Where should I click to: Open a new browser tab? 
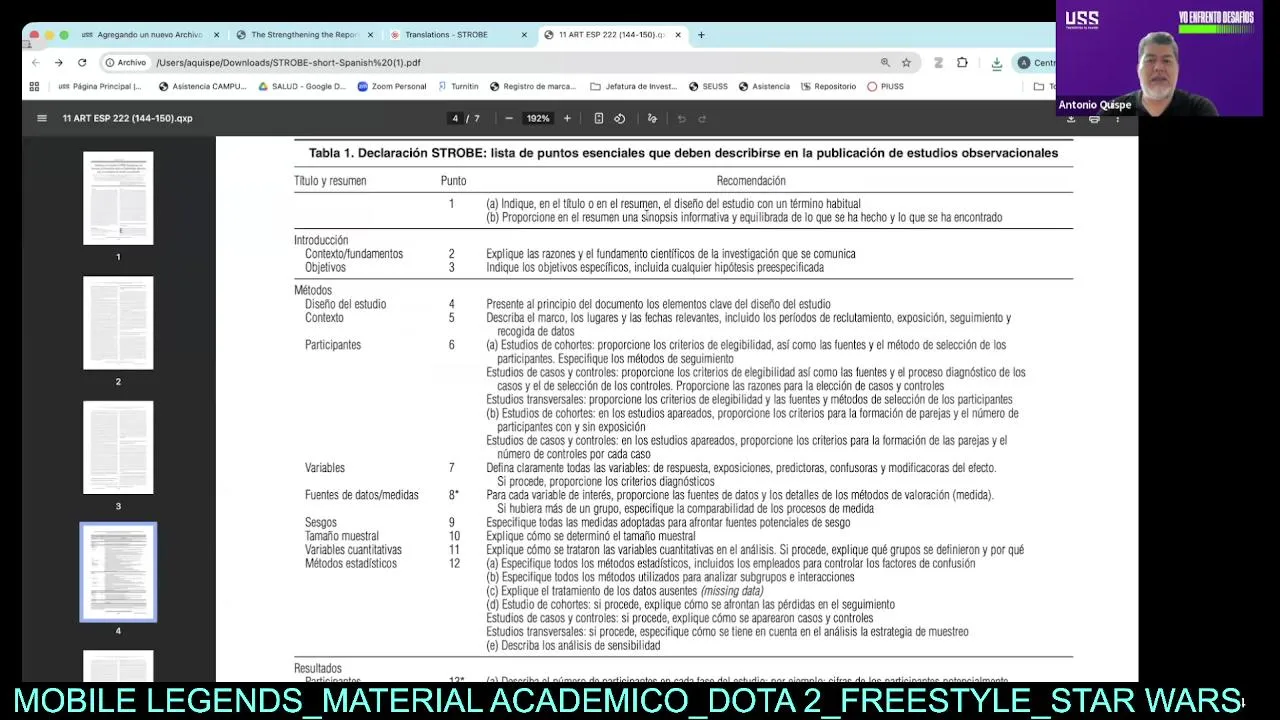701,35
